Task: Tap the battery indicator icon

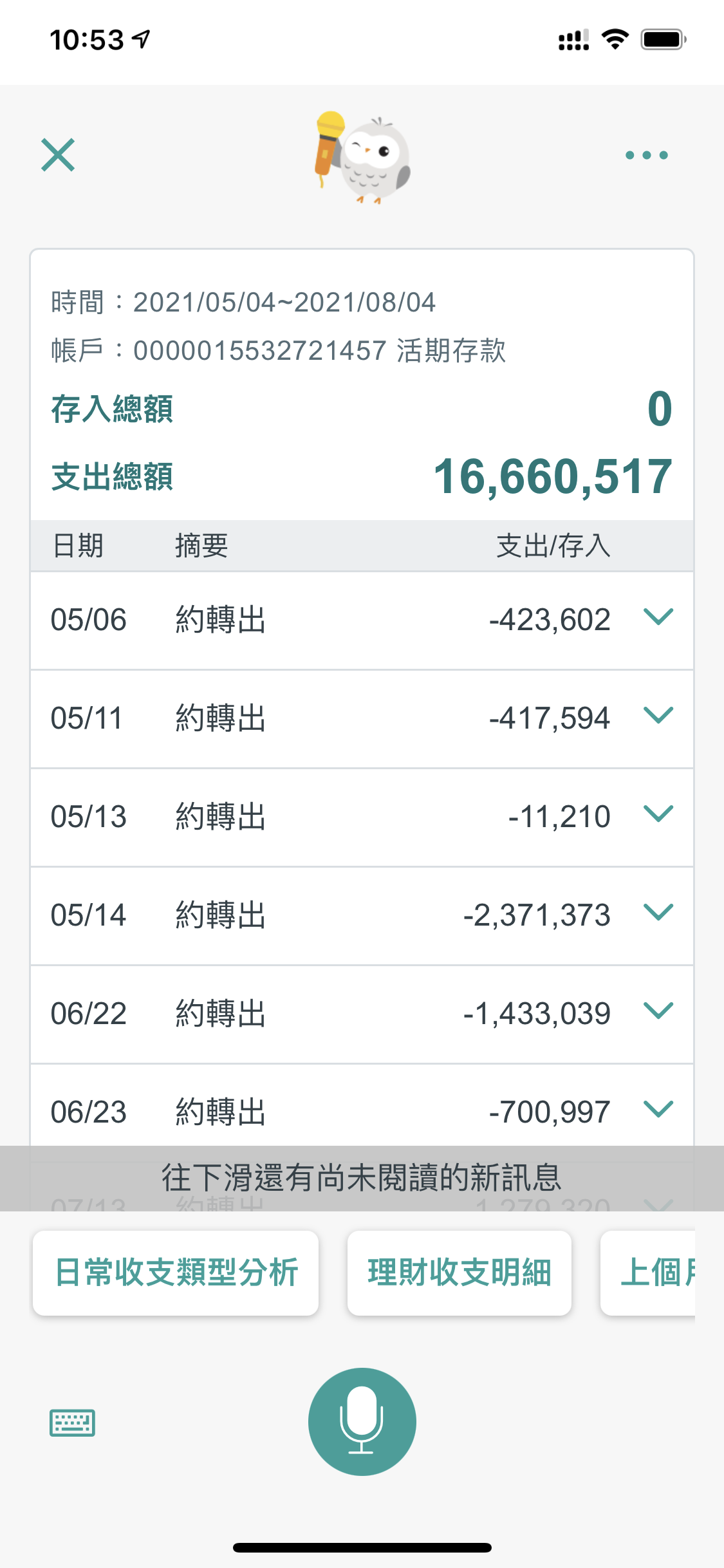Action: (664, 40)
